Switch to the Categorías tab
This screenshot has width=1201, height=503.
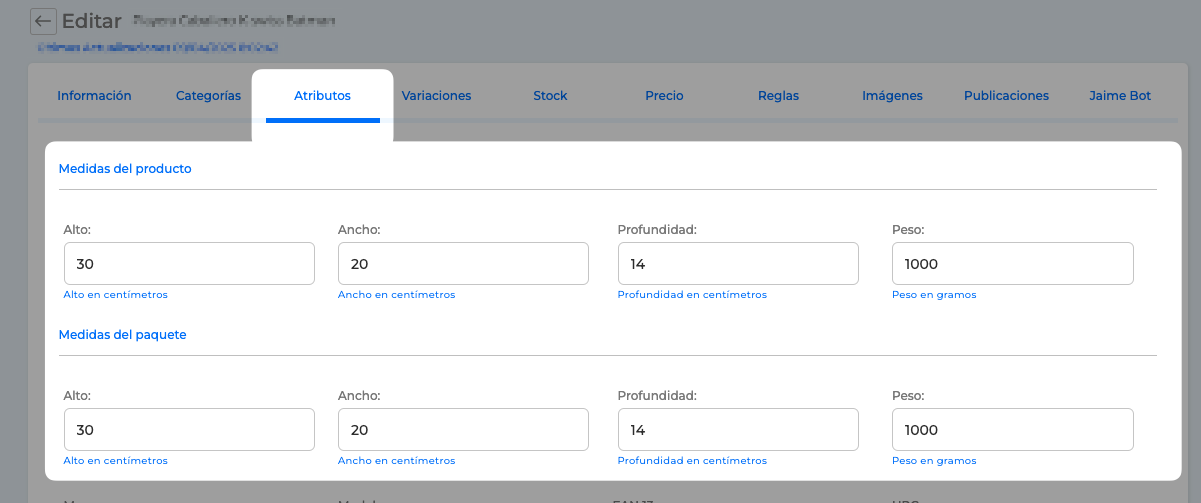coord(208,96)
